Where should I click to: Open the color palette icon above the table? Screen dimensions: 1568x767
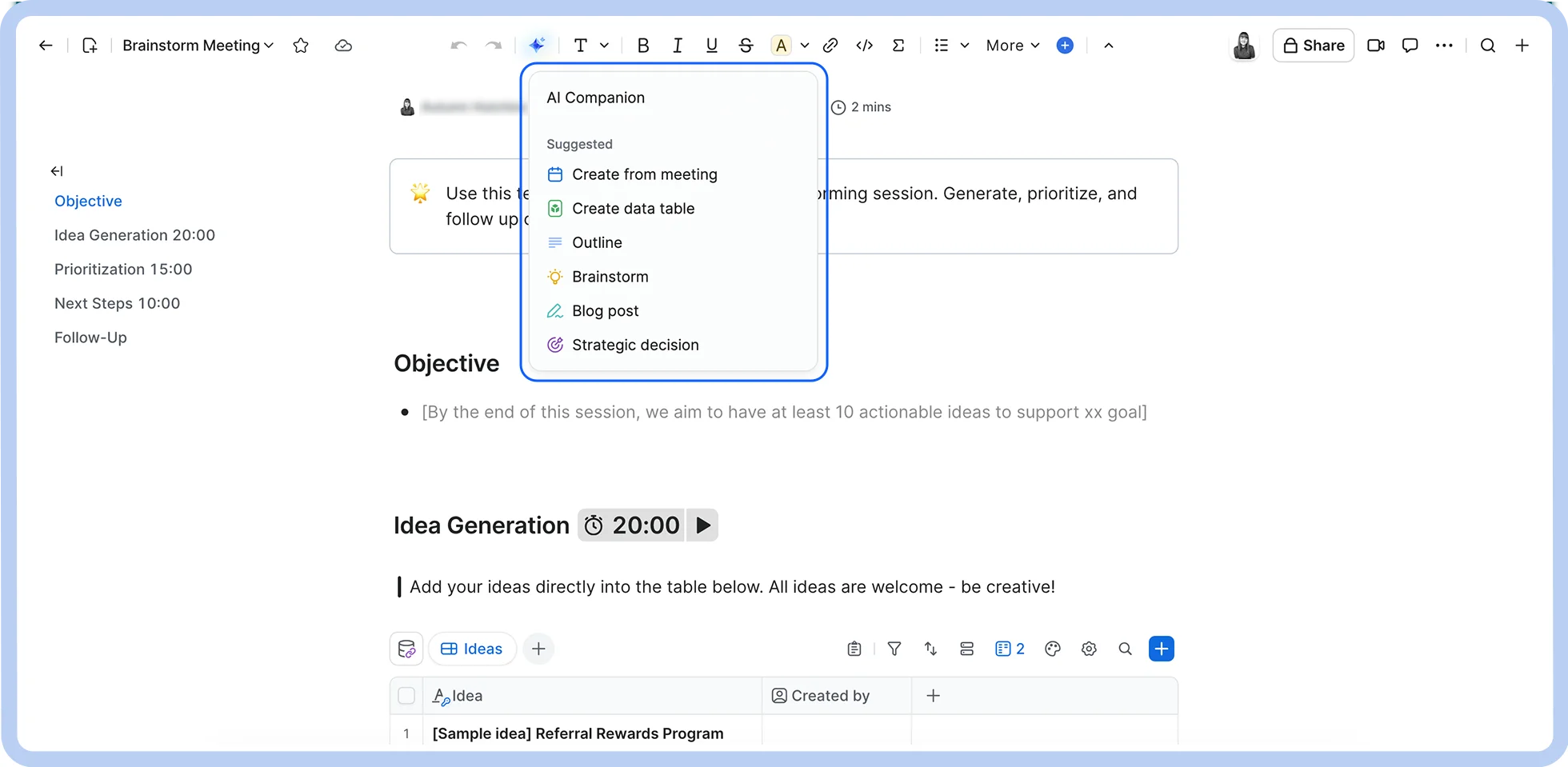coord(1052,649)
